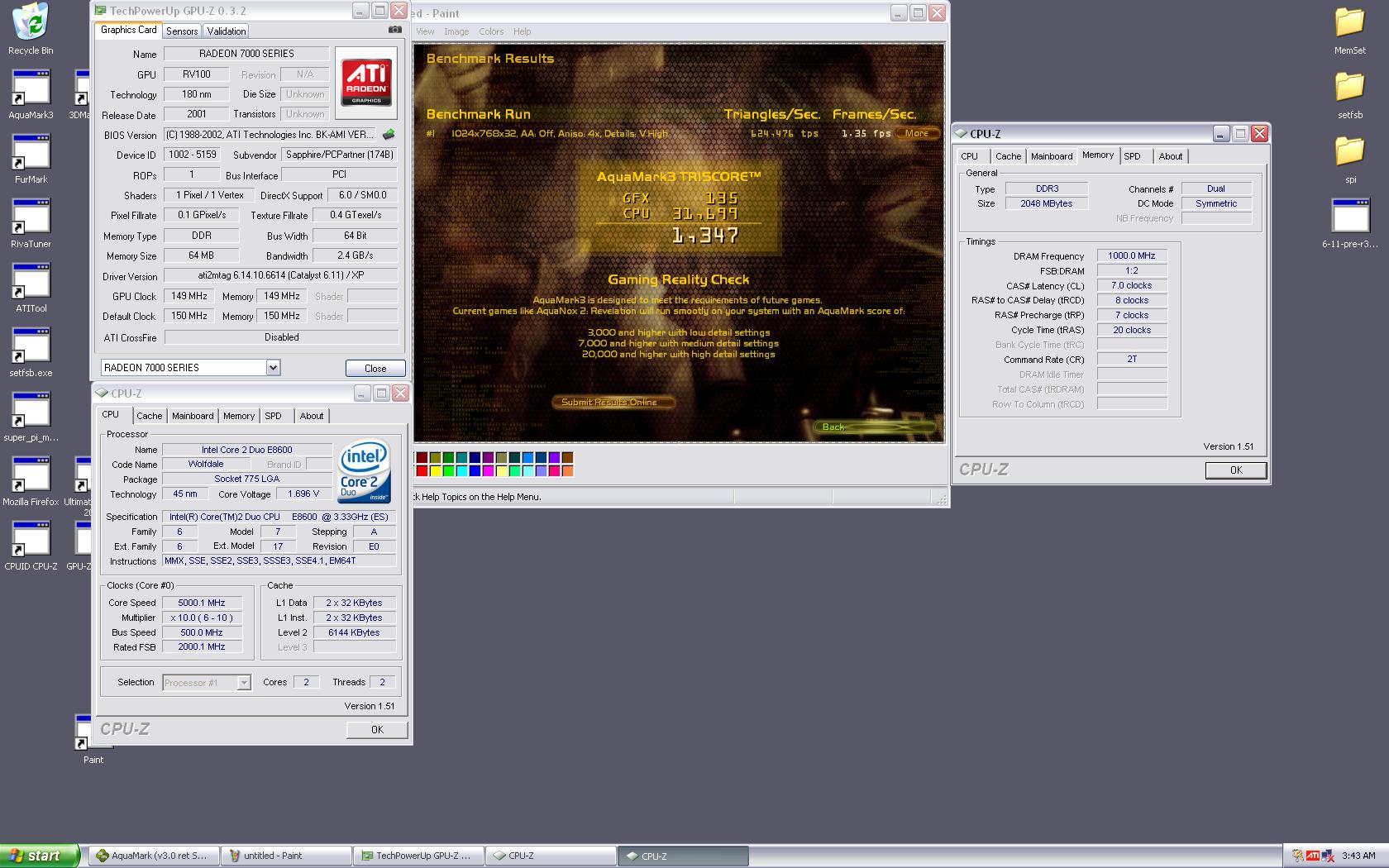This screenshot has width=1389, height=868.
Task: Click the DRAM Frequency 1000.0 MHz value
Action: click(1132, 256)
